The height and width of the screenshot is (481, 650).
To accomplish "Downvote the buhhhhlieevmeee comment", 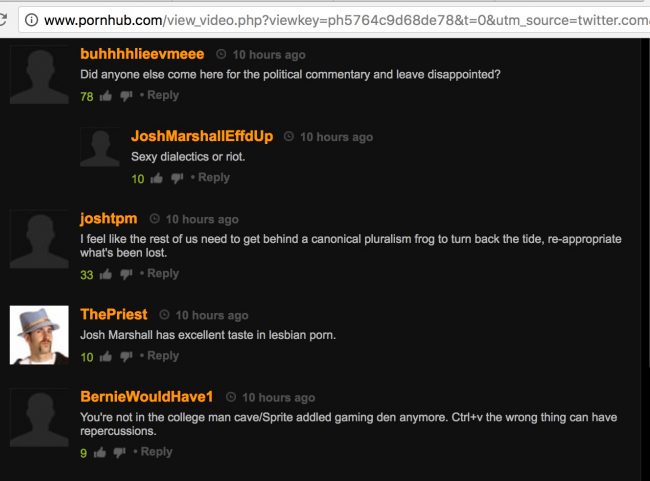I will [x=126, y=96].
